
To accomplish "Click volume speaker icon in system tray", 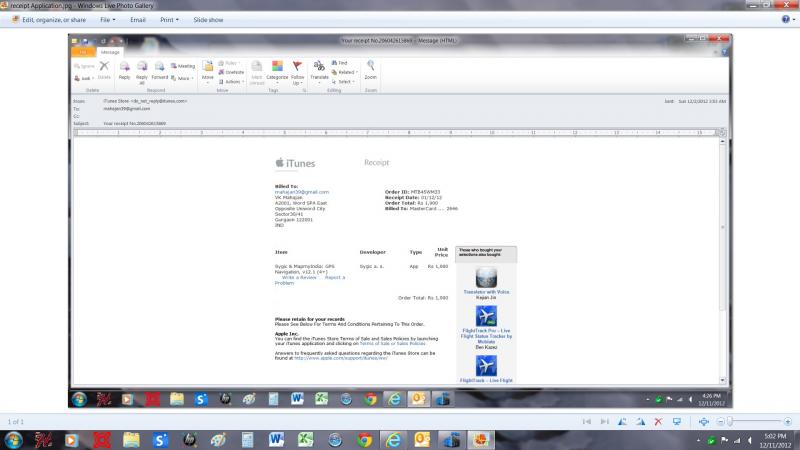I will pos(749,440).
